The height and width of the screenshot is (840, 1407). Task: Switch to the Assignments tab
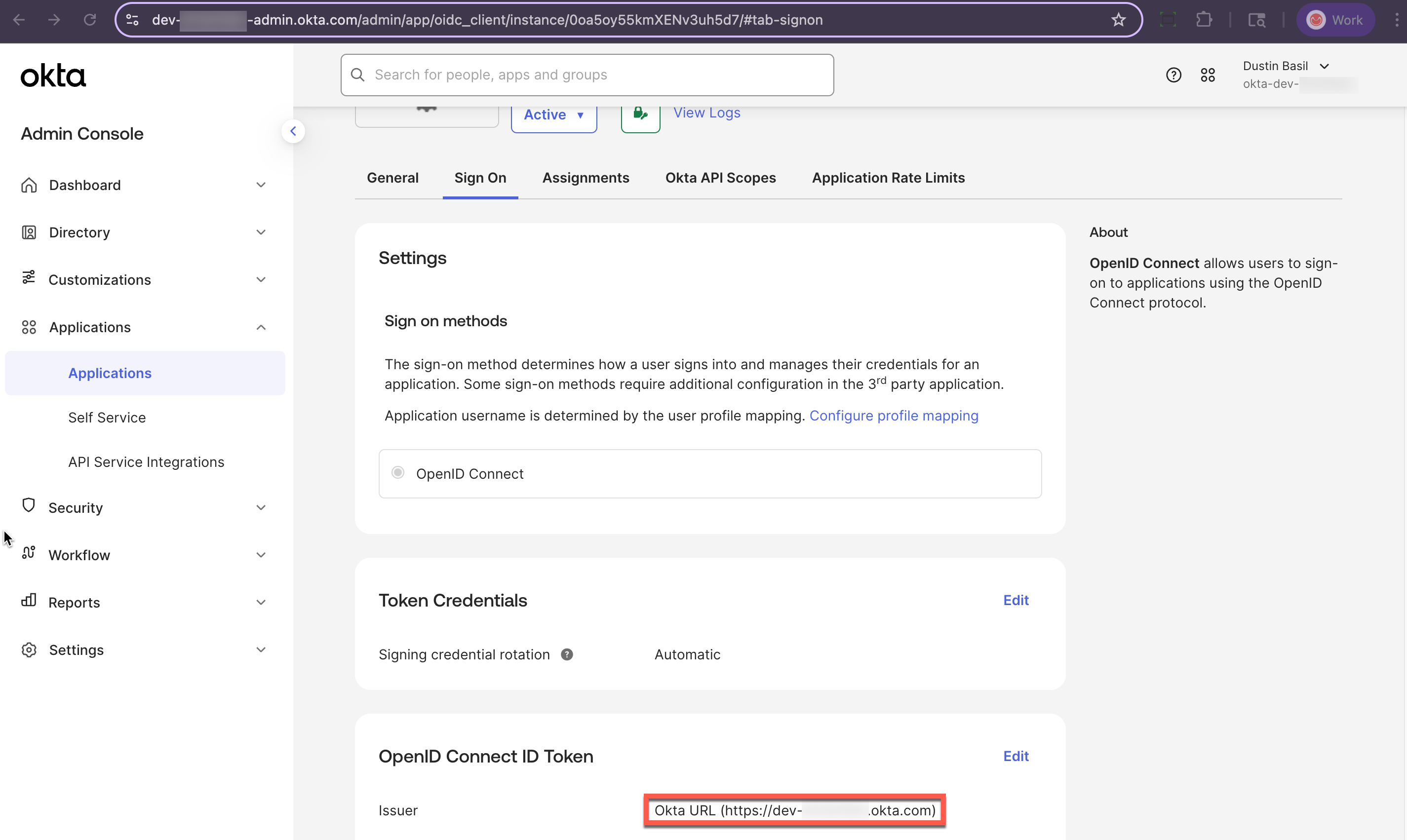[x=586, y=178]
